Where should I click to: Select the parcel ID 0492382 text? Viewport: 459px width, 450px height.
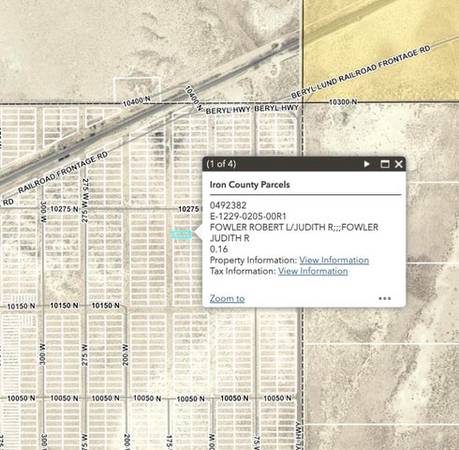228,205
